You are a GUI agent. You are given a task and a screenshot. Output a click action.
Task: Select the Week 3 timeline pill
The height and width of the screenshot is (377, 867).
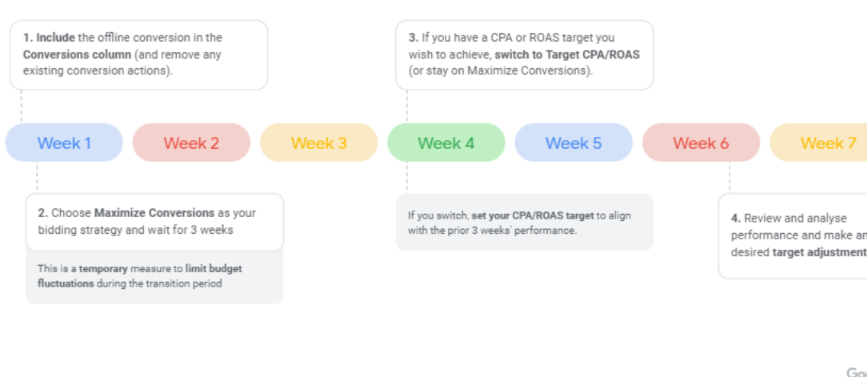(x=319, y=143)
